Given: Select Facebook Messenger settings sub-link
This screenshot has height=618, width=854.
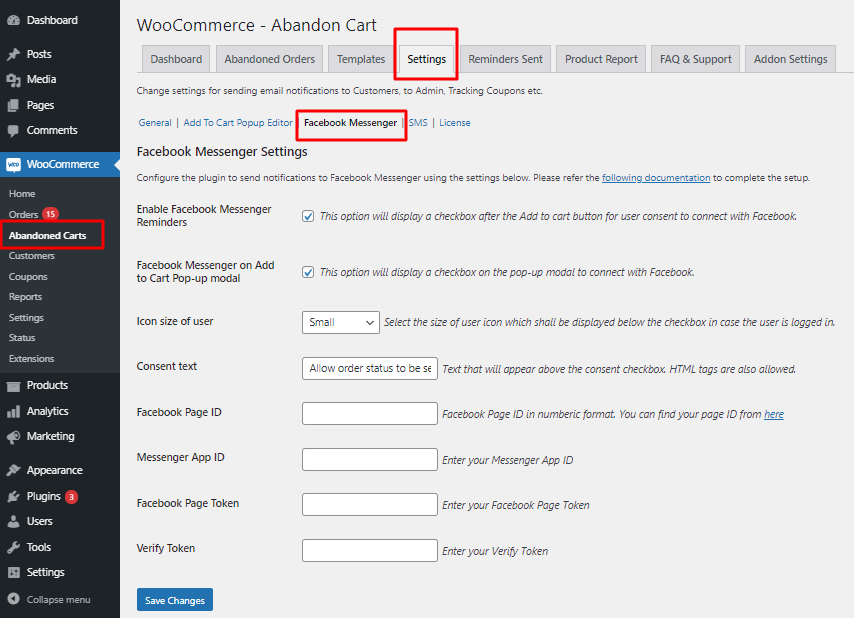Looking at the screenshot, I should click(x=350, y=123).
